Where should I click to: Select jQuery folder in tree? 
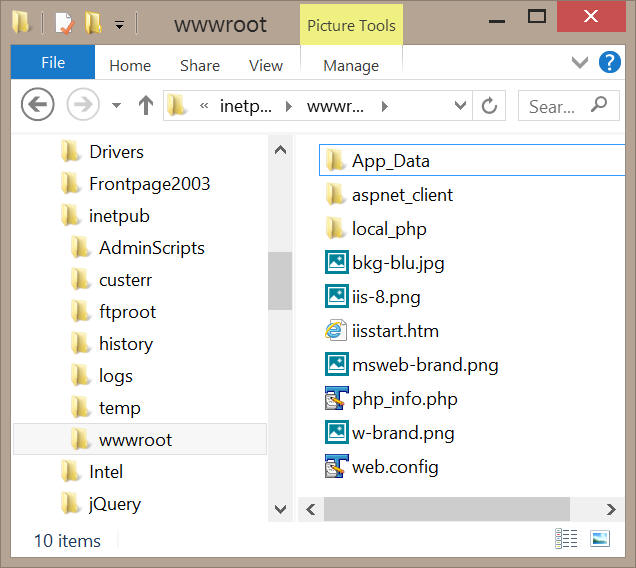point(101,504)
